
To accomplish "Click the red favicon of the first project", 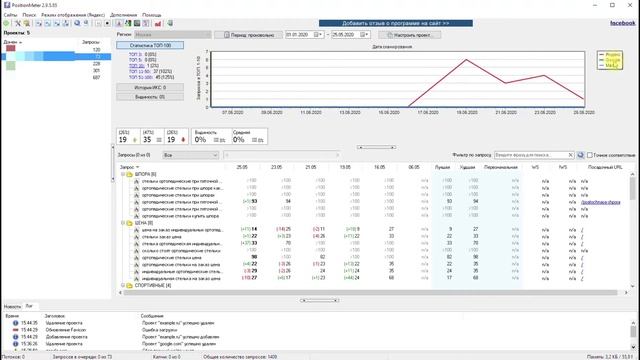I will pos(11,49).
